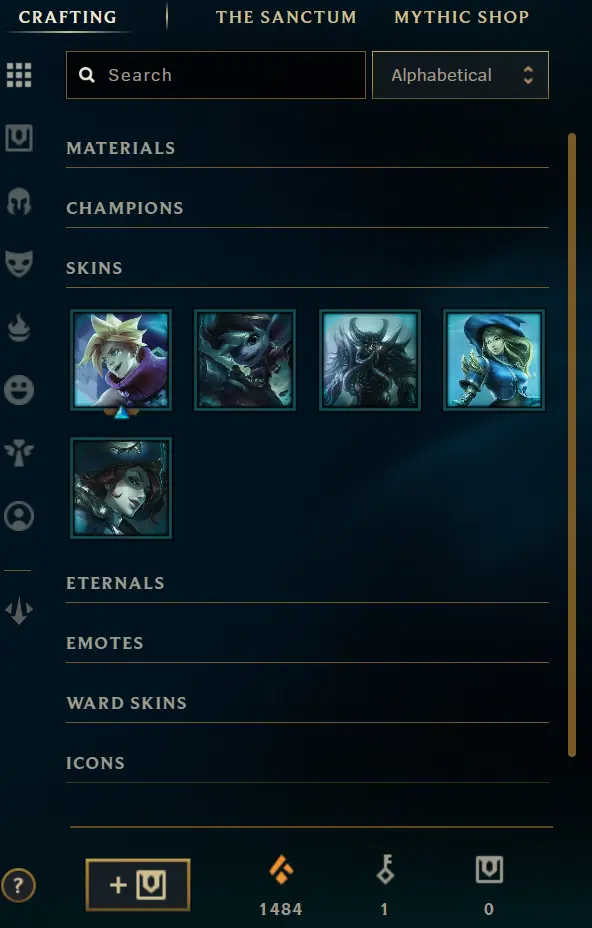Expand the Champions section

pos(307,208)
